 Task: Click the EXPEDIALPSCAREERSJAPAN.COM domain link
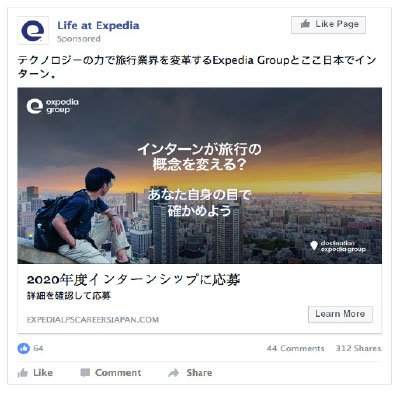tap(93, 320)
